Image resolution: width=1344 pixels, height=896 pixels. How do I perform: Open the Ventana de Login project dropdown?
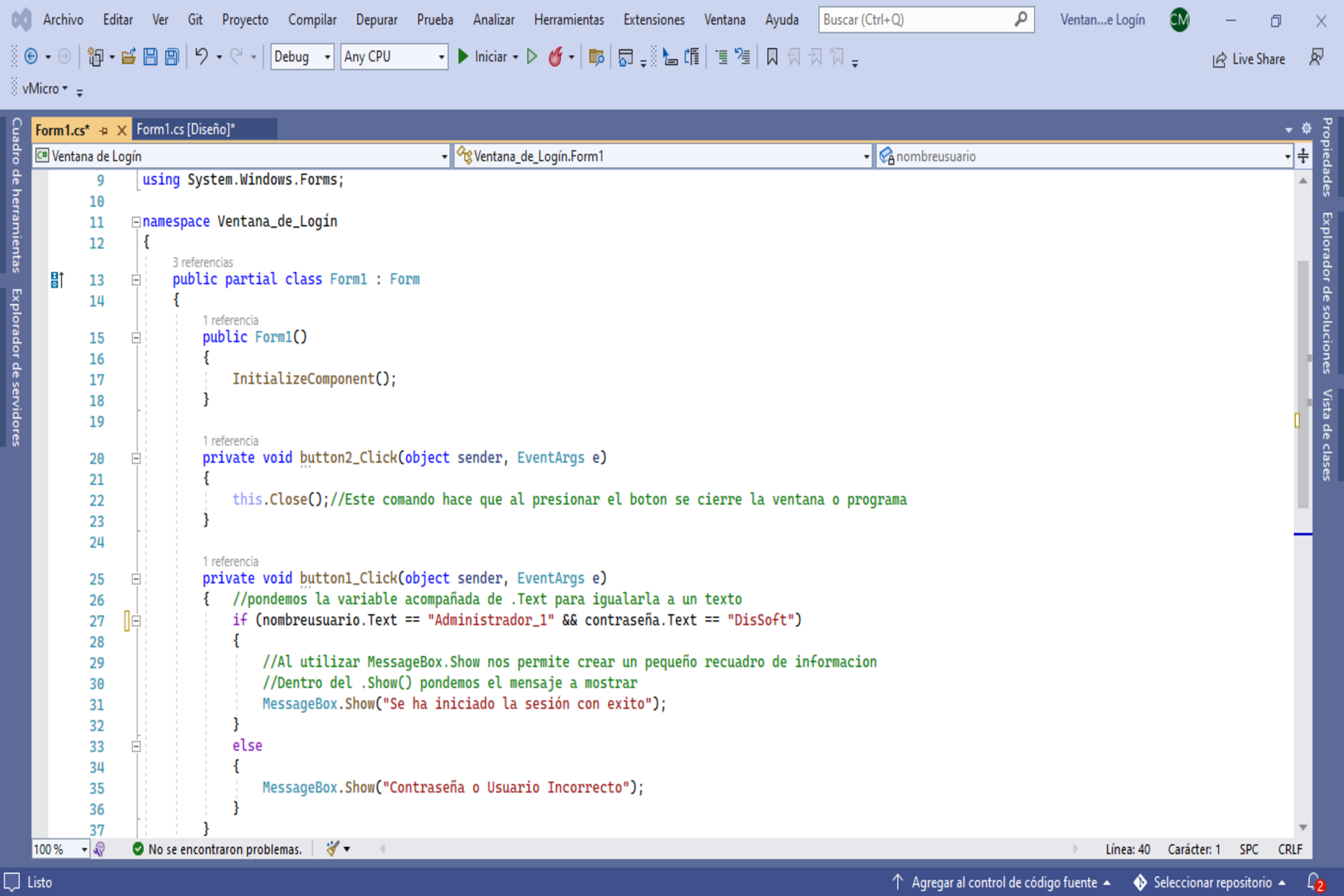coord(242,156)
